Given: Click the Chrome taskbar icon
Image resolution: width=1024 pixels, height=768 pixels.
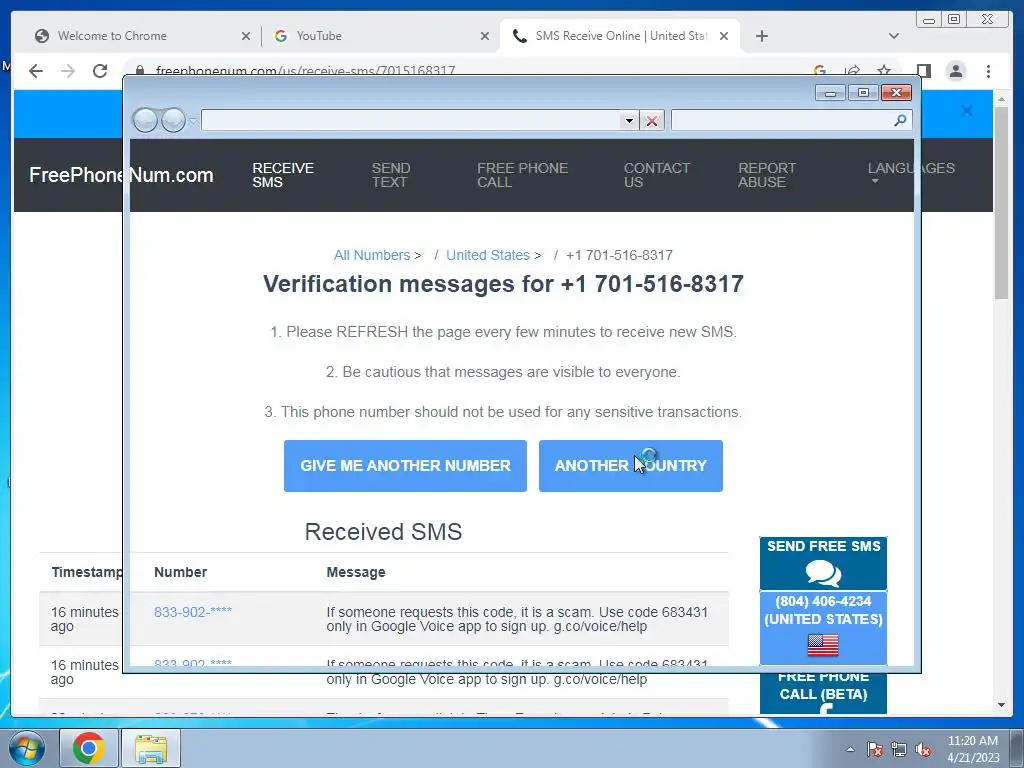Looking at the screenshot, I should pyautogui.click(x=89, y=748).
